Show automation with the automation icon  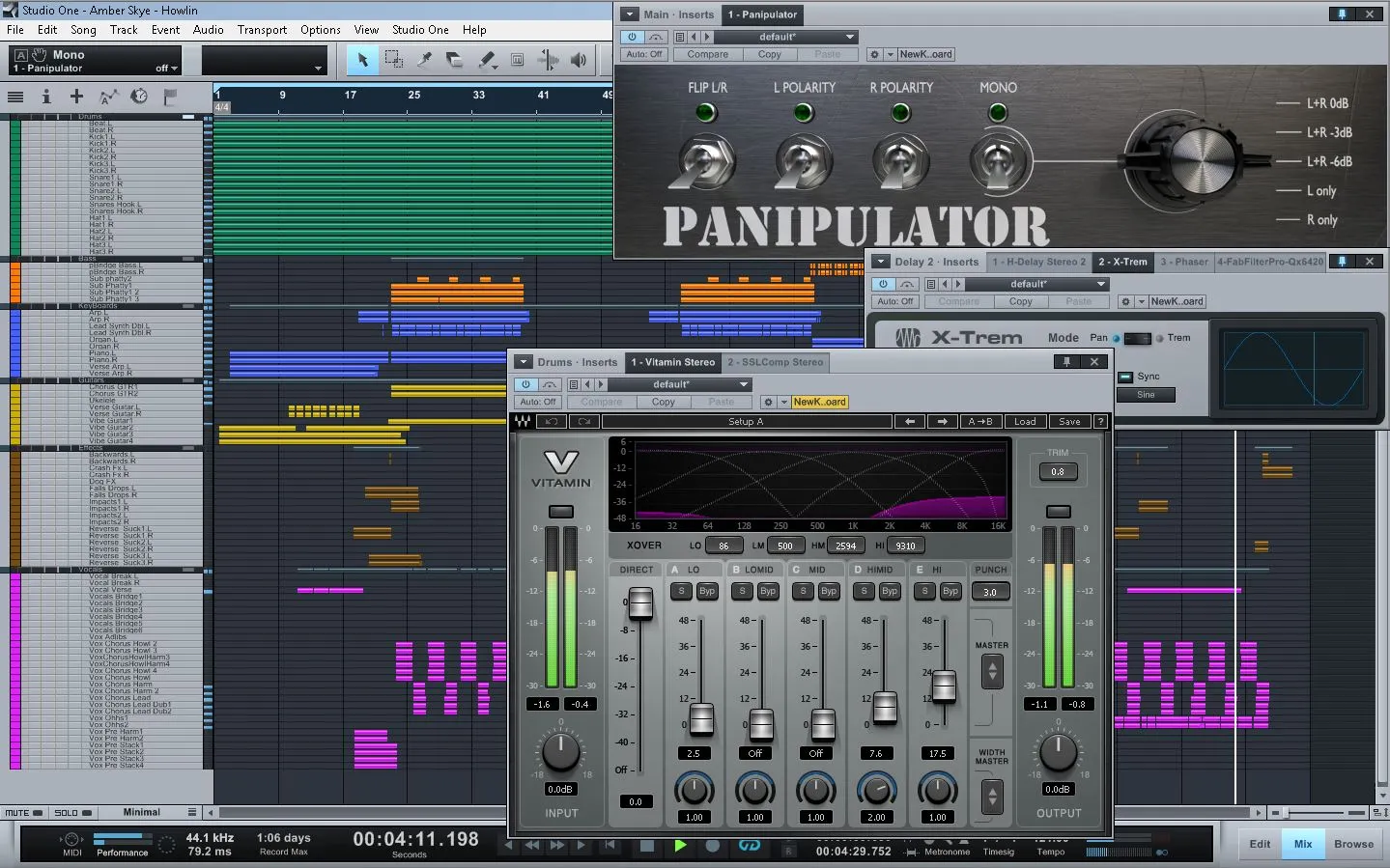(x=108, y=96)
